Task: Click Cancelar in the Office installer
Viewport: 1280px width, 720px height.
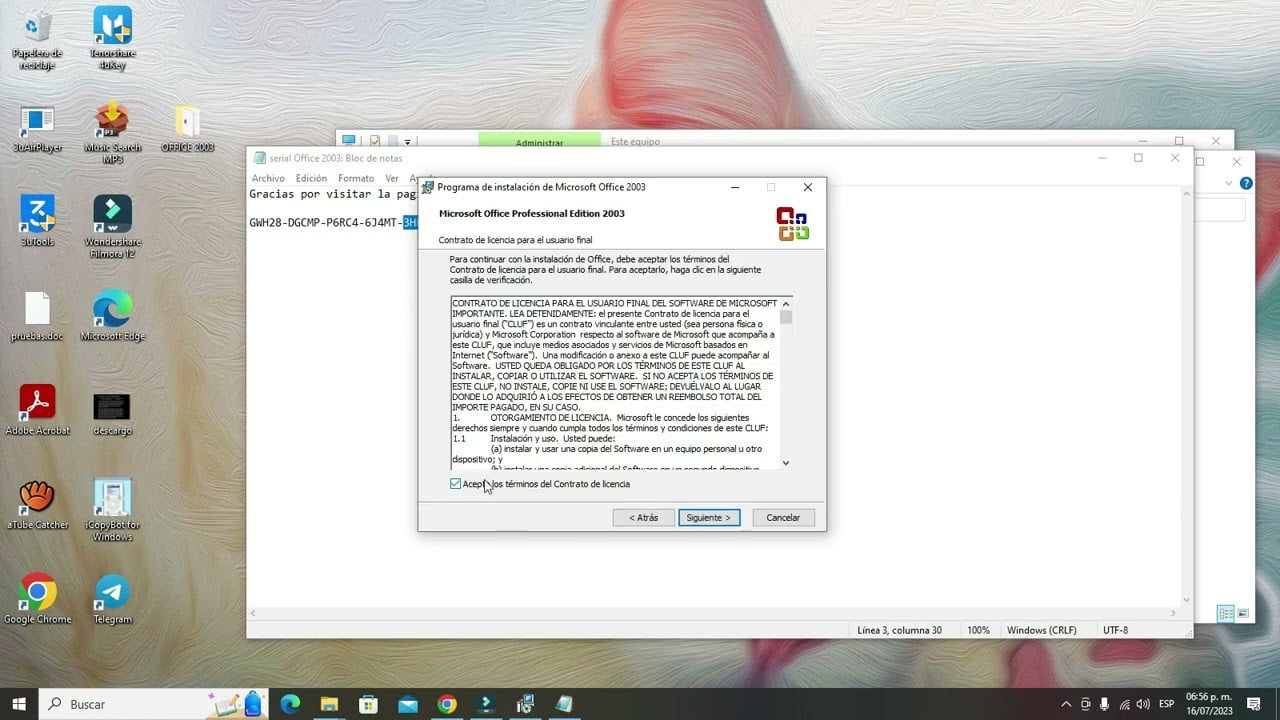Action: pyautogui.click(x=783, y=517)
